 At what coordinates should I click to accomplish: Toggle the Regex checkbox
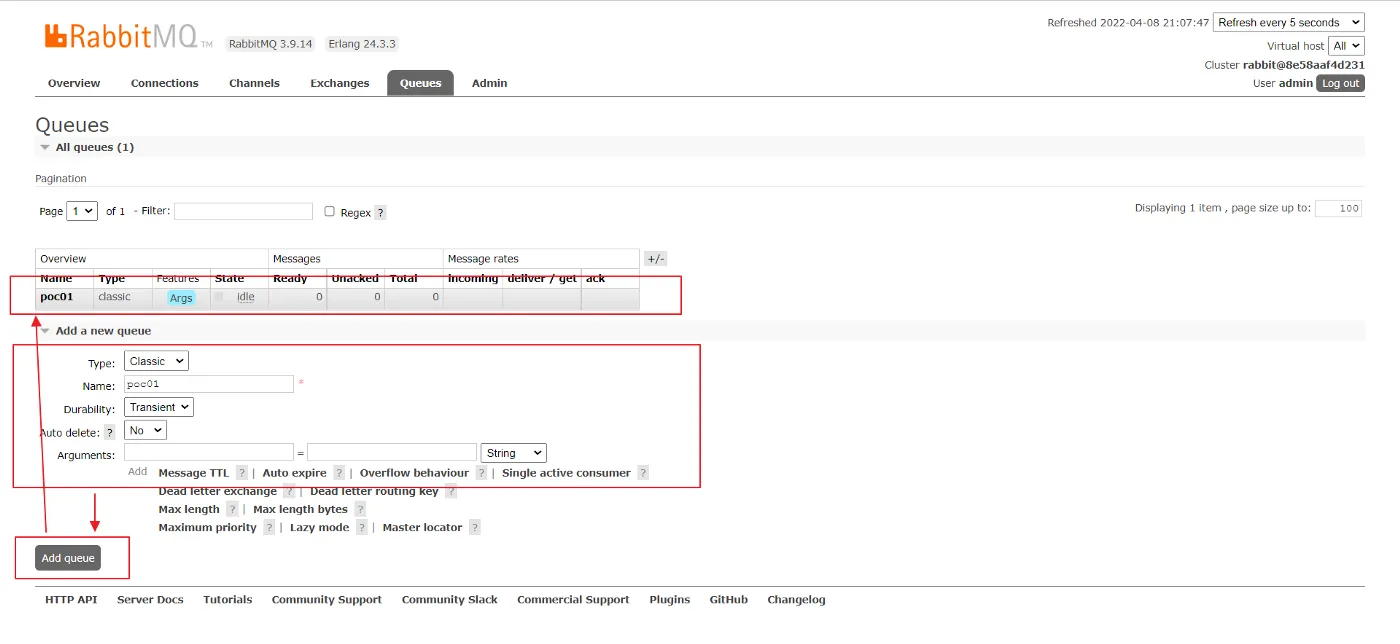click(x=330, y=211)
